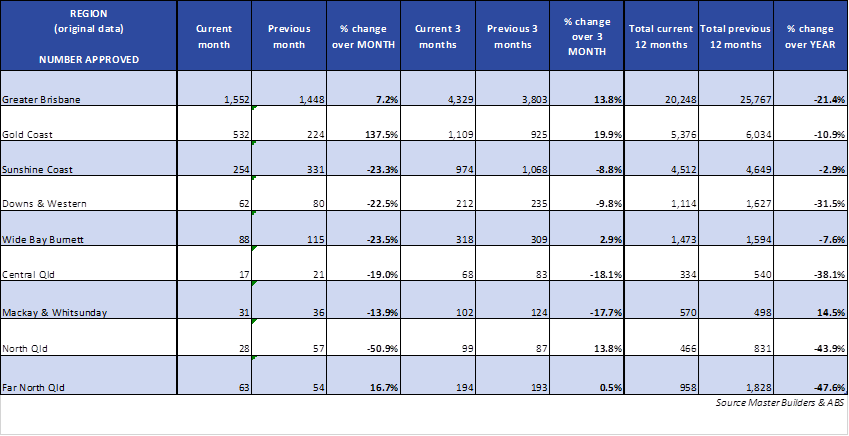Select Wide Bay Burnett current 12 months 1,473
This screenshot has width=849, height=436.
(661, 229)
